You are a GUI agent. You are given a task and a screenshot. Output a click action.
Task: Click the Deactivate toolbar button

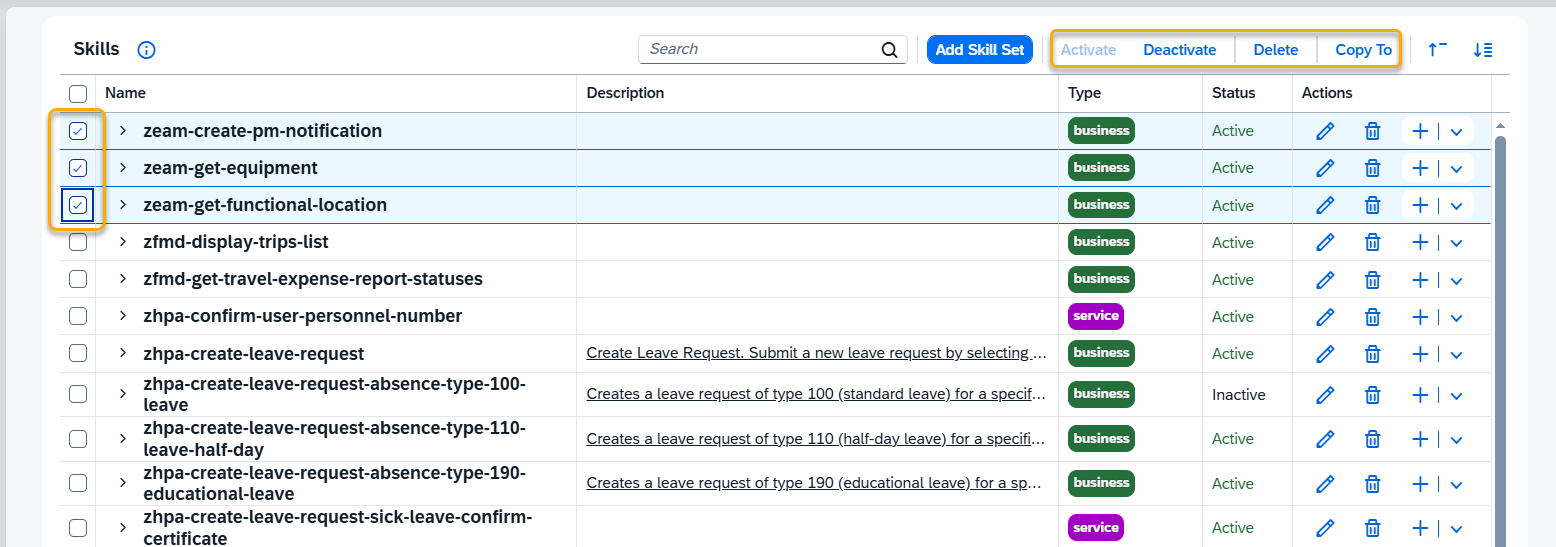[x=1179, y=50]
